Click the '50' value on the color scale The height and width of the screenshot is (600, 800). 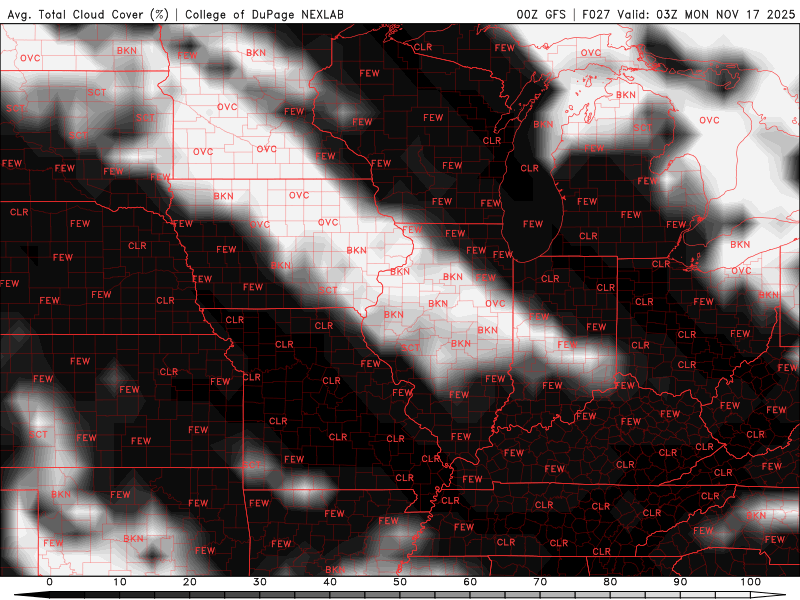[x=400, y=582]
